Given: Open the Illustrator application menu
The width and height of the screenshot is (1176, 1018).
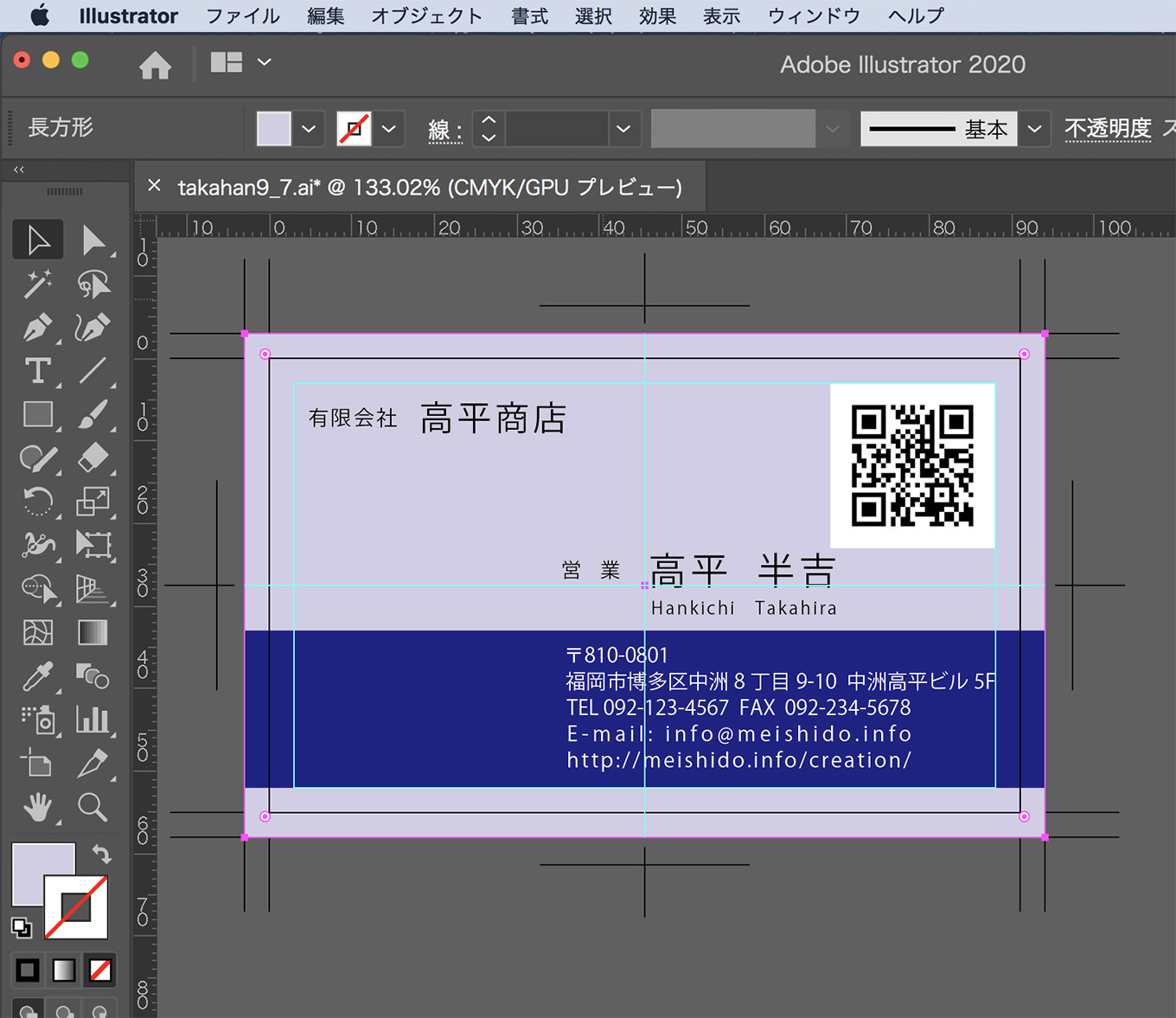Looking at the screenshot, I should tap(128, 16).
